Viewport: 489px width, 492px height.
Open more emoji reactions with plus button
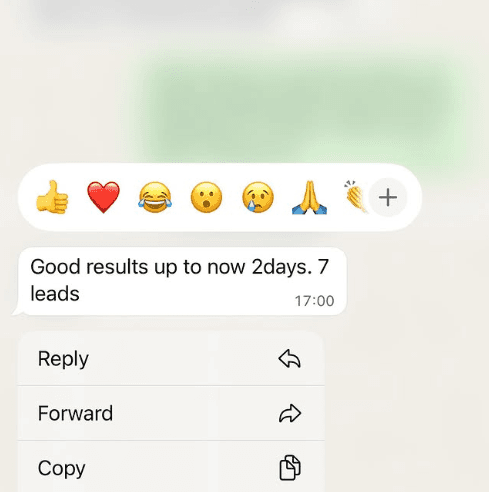(x=388, y=197)
